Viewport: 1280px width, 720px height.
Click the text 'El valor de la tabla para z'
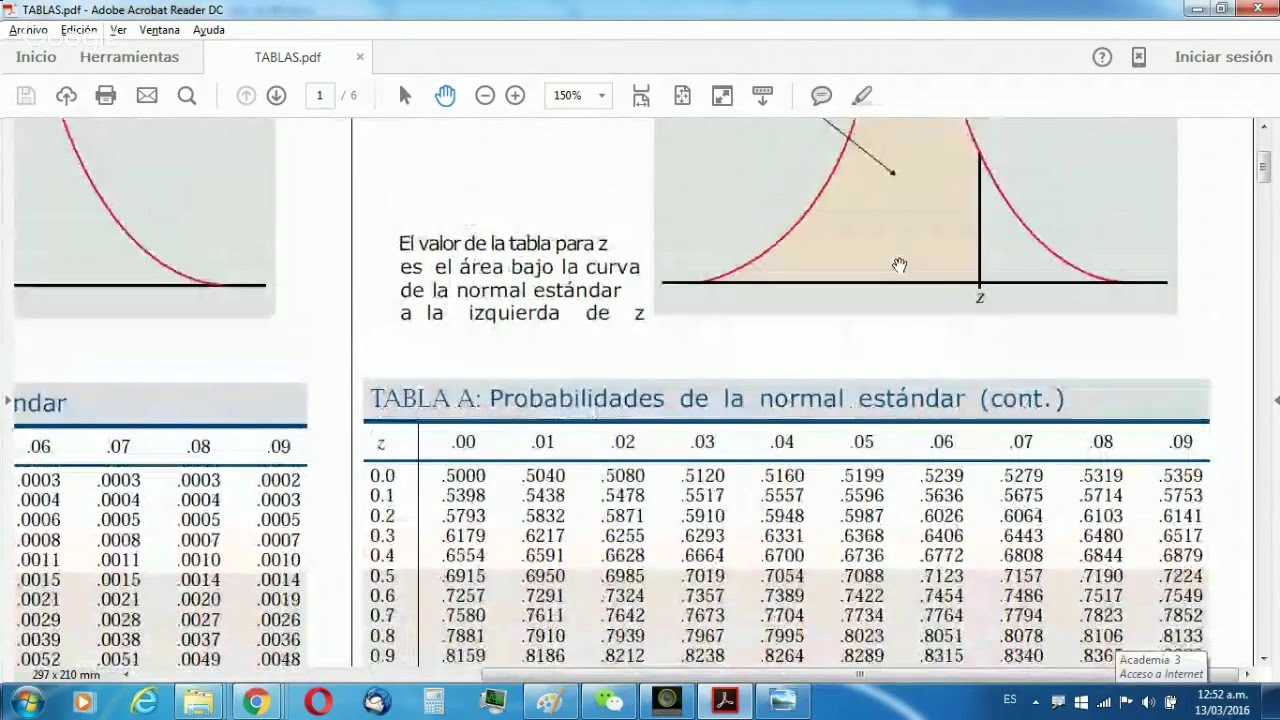pos(503,244)
